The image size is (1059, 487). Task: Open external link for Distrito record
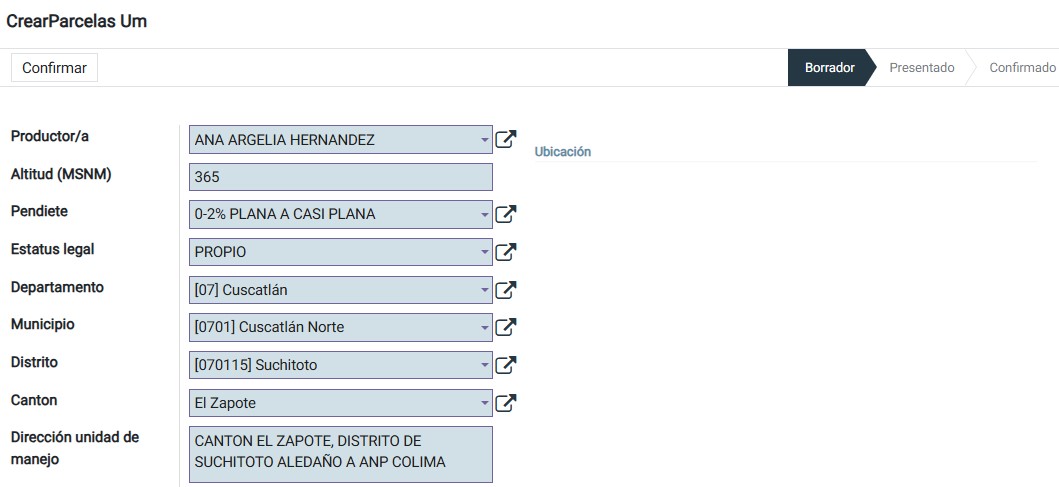tap(506, 365)
